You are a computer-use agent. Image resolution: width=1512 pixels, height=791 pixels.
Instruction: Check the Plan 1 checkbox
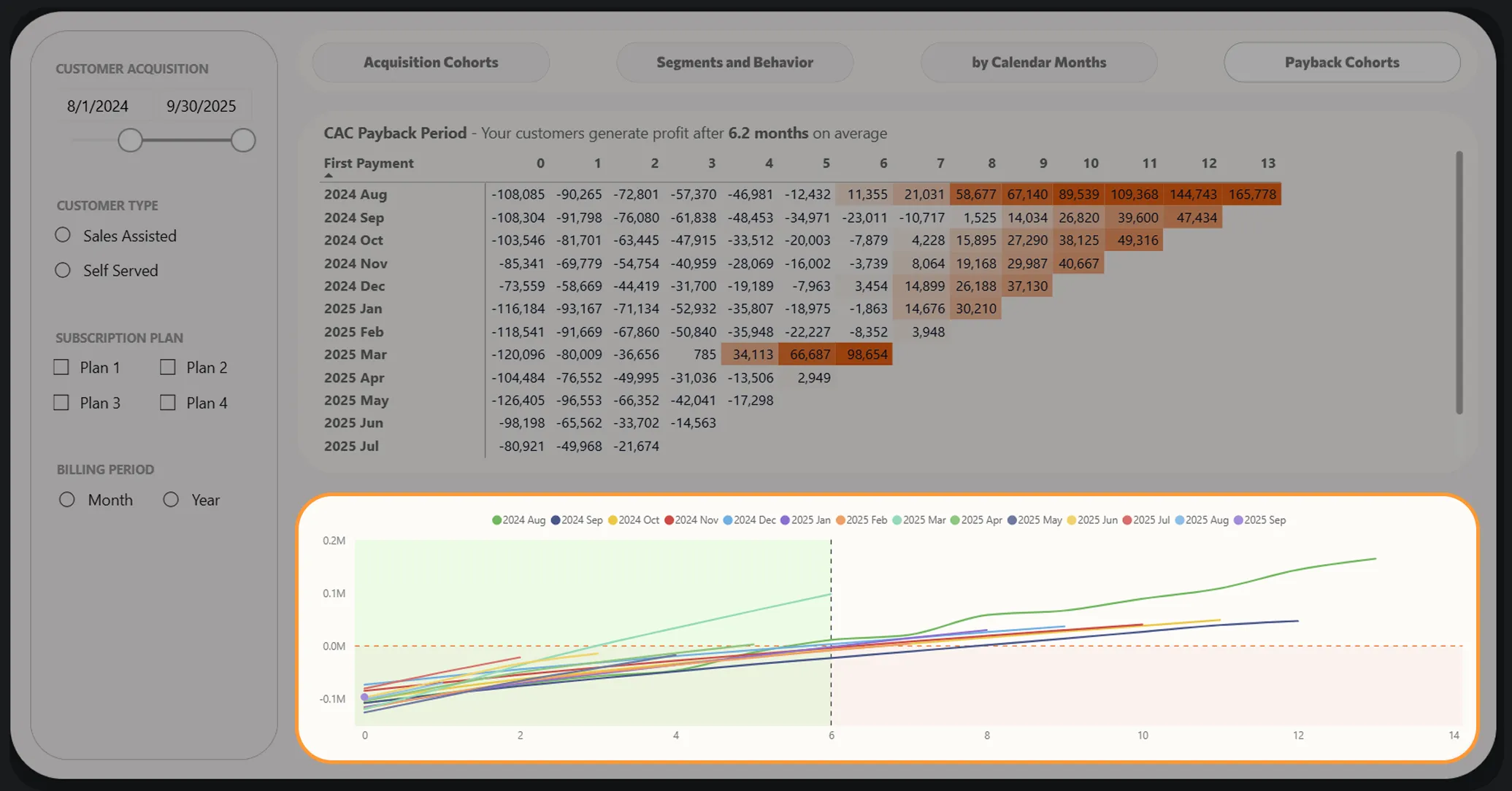[61, 367]
